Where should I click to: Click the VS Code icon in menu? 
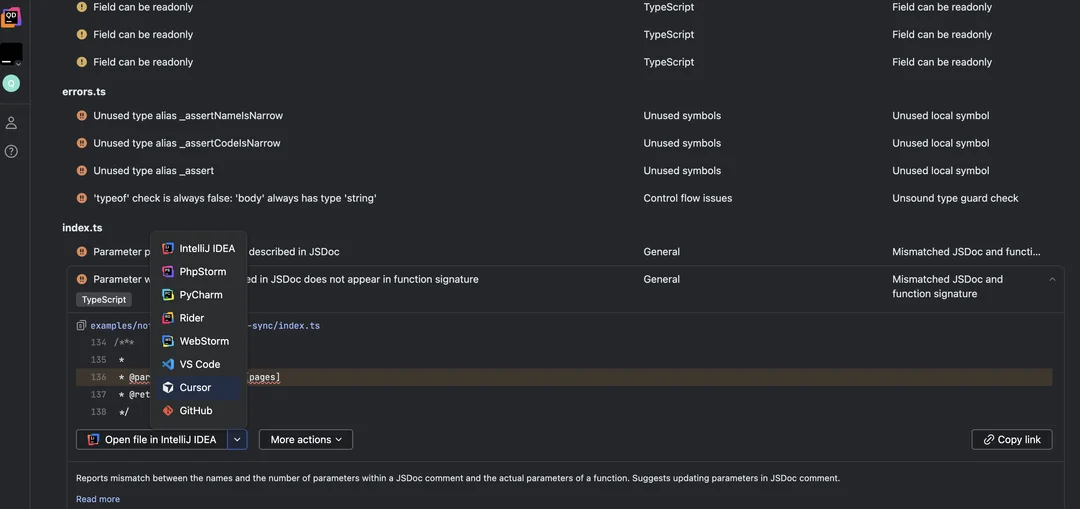tap(167, 364)
